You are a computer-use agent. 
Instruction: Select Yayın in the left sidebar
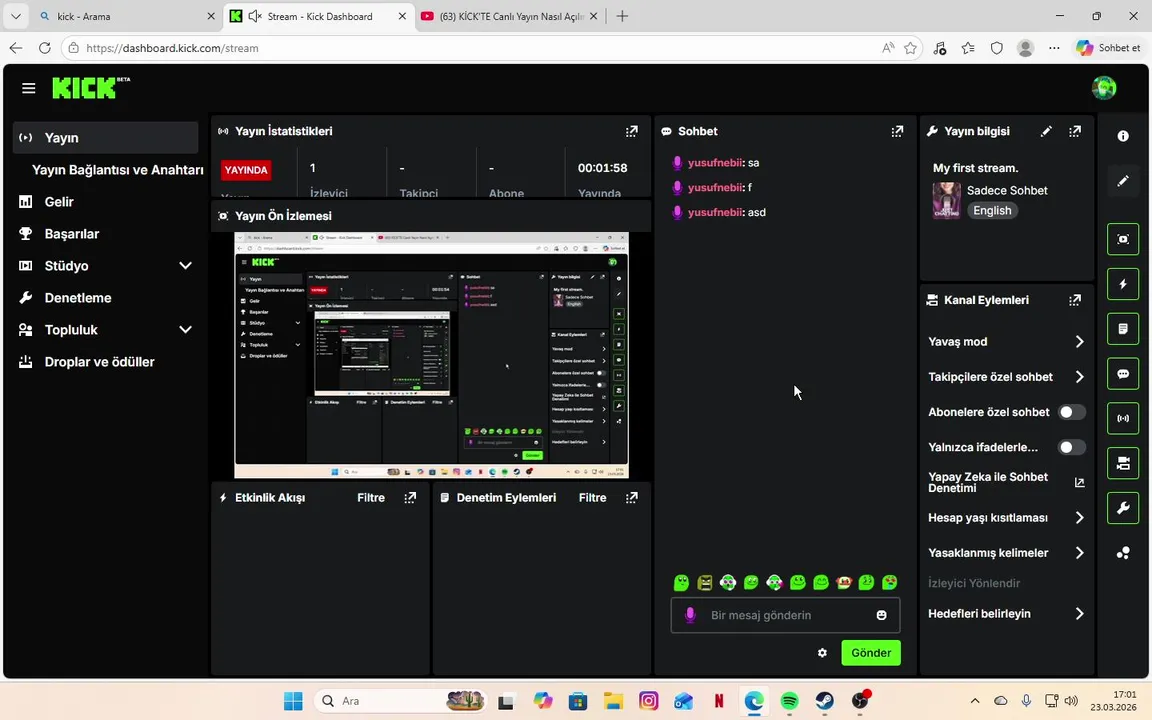point(105,137)
